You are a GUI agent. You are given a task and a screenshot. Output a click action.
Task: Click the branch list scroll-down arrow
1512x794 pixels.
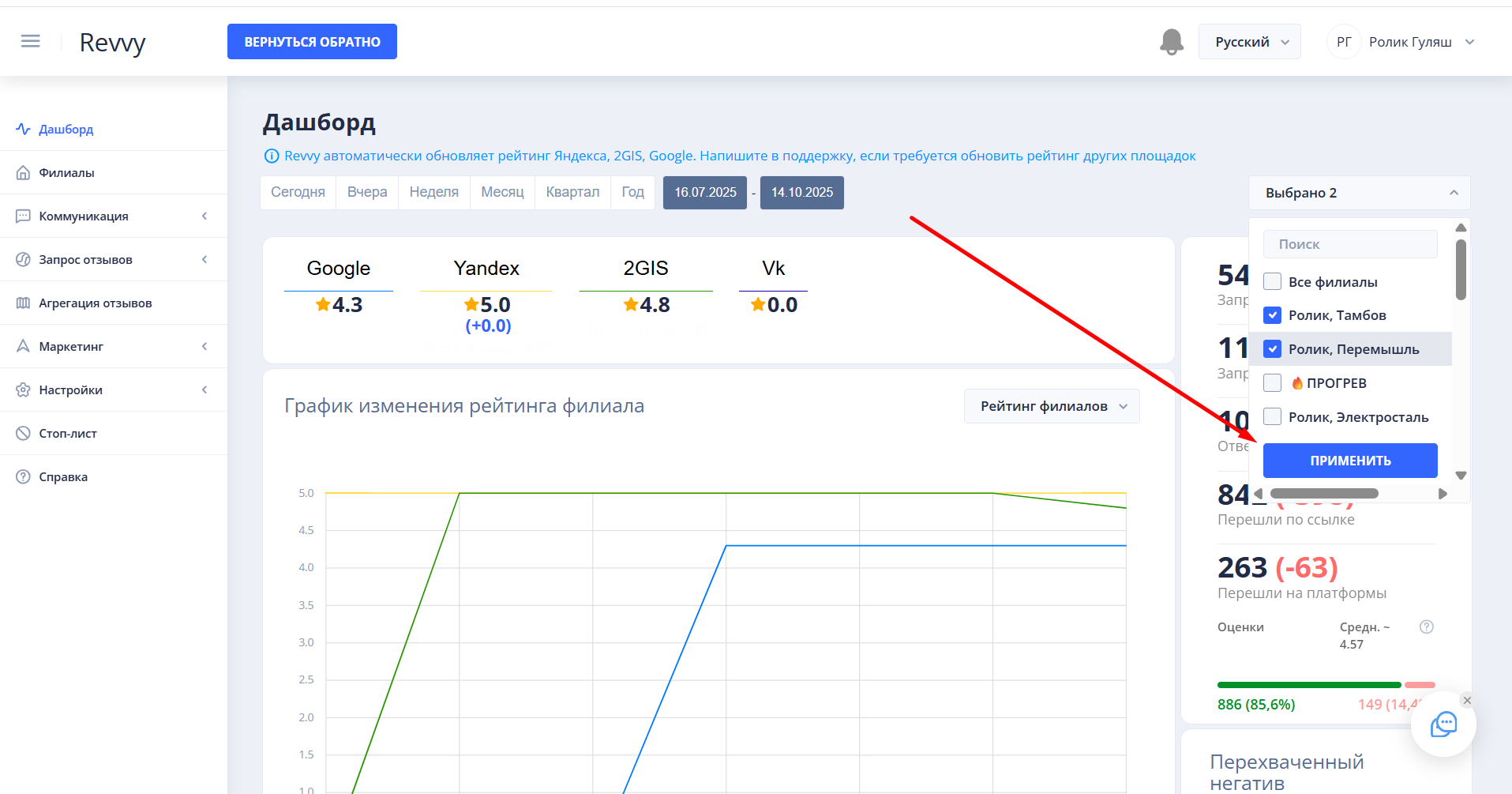tap(1461, 476)
